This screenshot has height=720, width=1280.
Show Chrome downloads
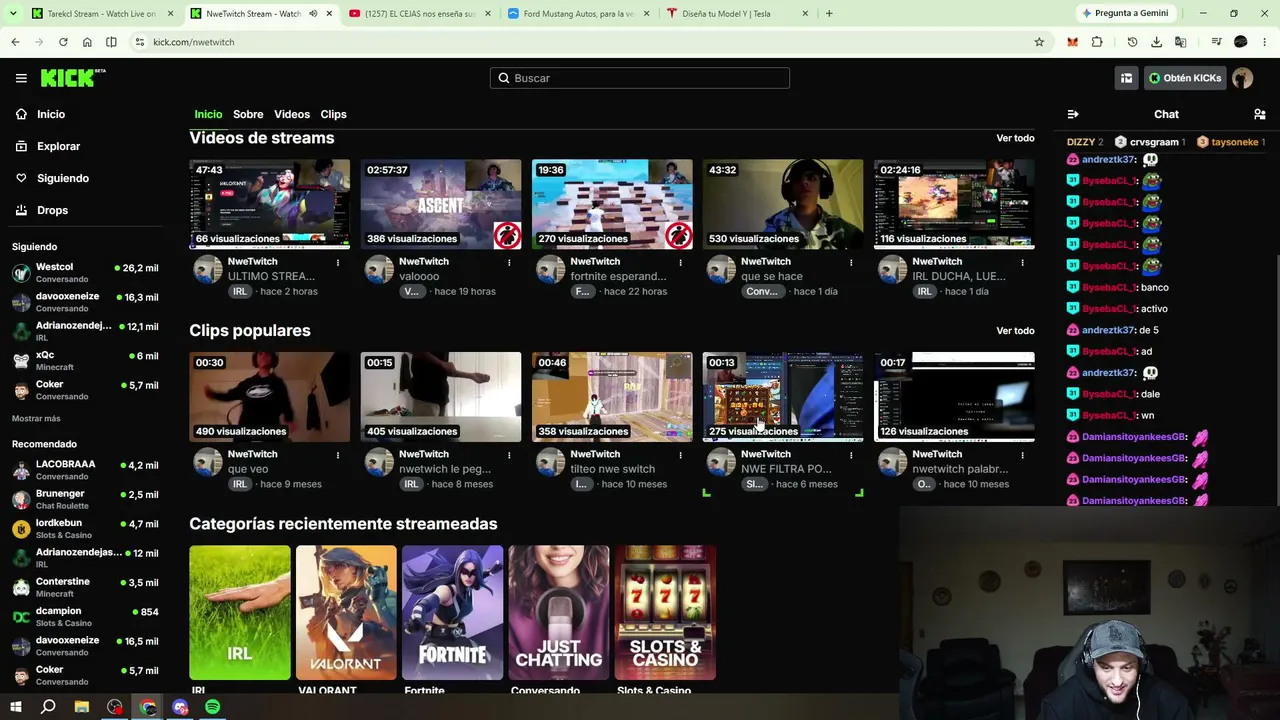coord(1156,42)
